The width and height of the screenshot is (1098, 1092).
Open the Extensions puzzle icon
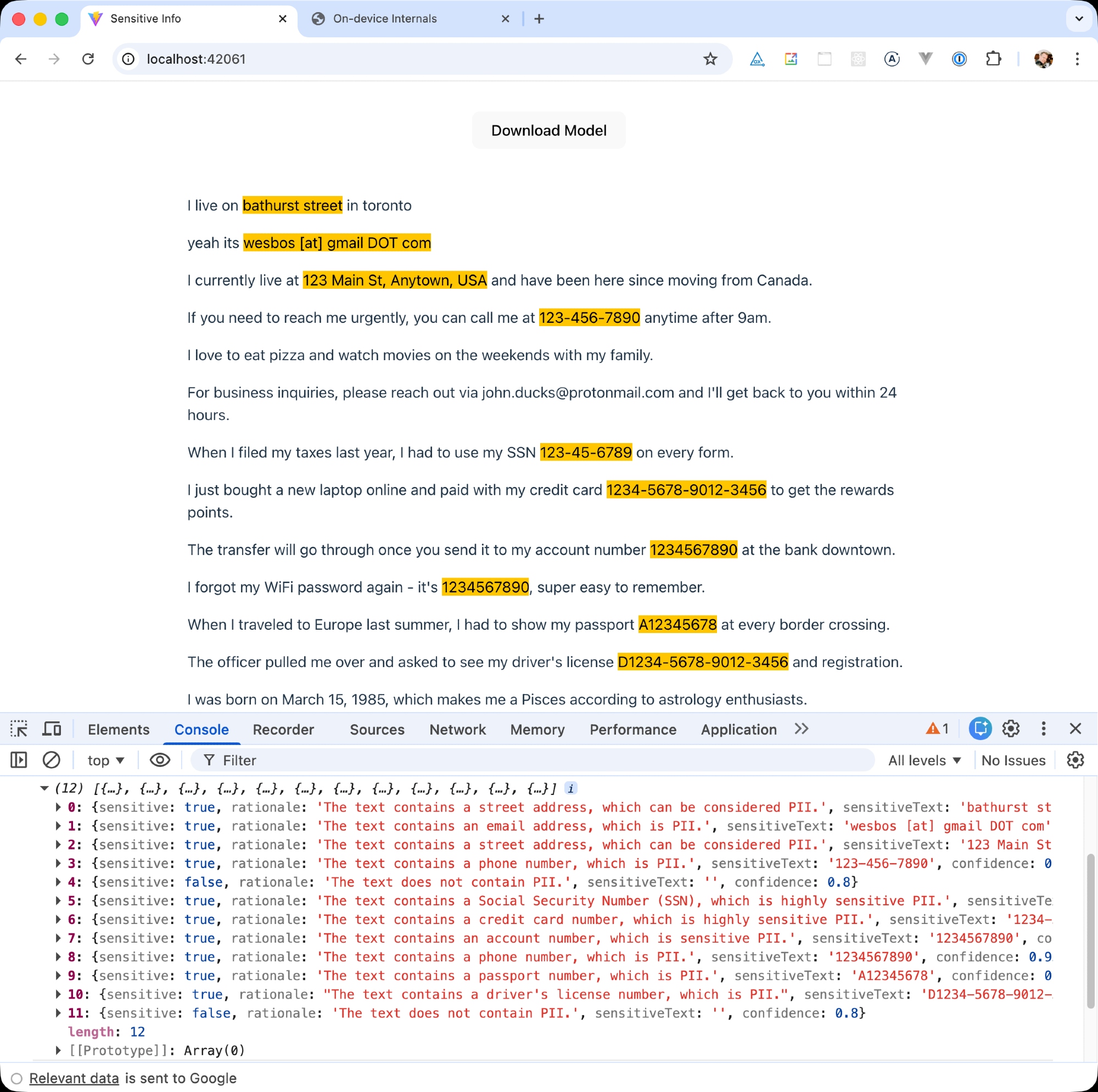point(993,59)
